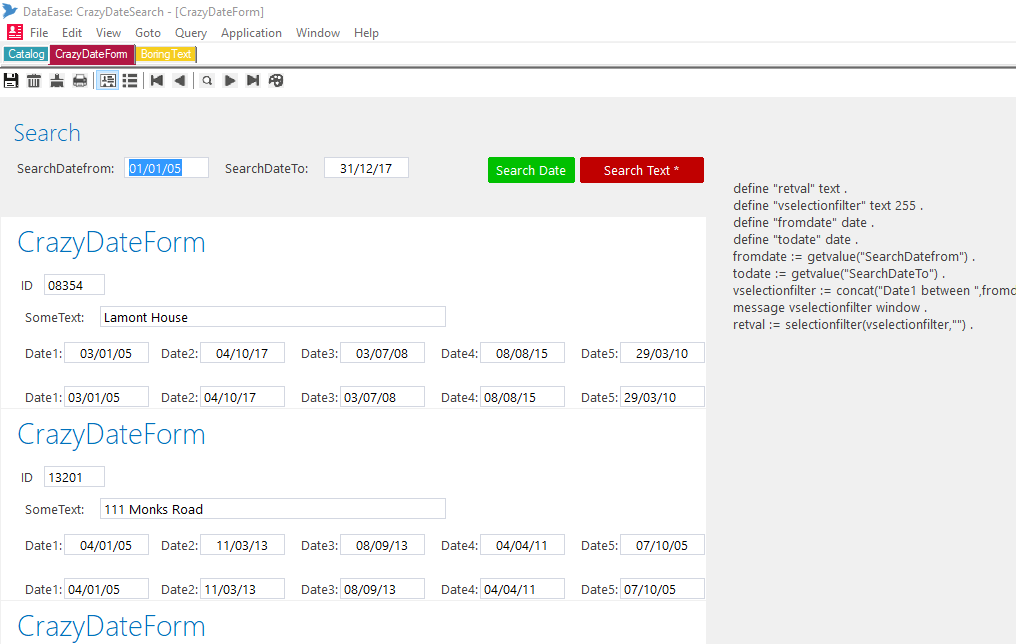Click the line starting 'retval := selectionfilter('
This screenshot has width=1016, height=644.
click(853, 325)
